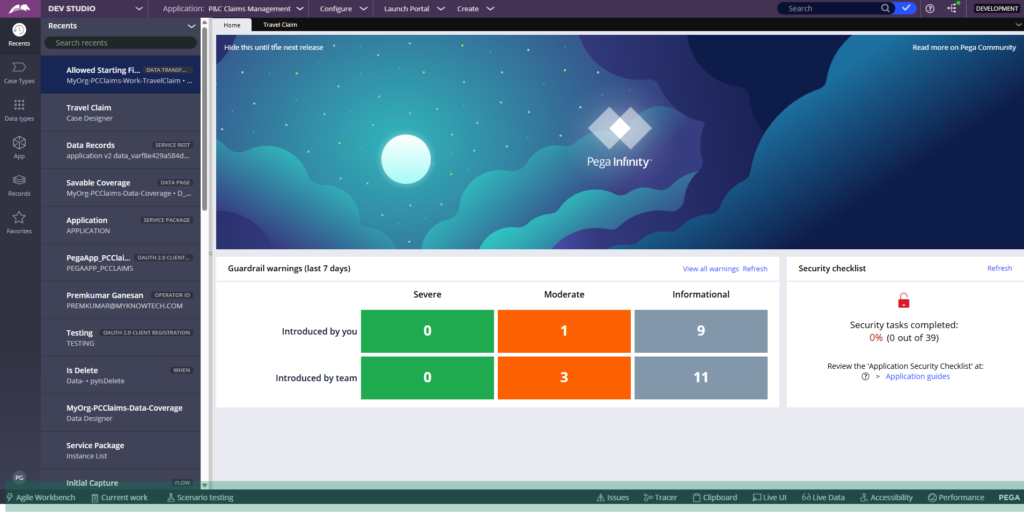Click the red unlocked padlock icon
The image size is (1024, 512).
coord(904,300)
